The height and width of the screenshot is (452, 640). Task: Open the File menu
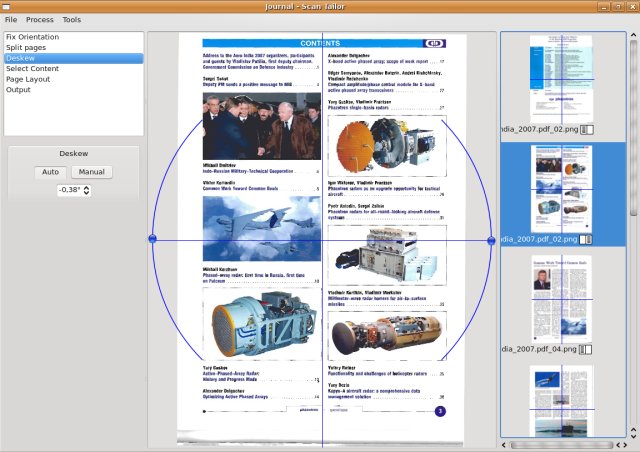pyautogui.click(x=11, y=20)
